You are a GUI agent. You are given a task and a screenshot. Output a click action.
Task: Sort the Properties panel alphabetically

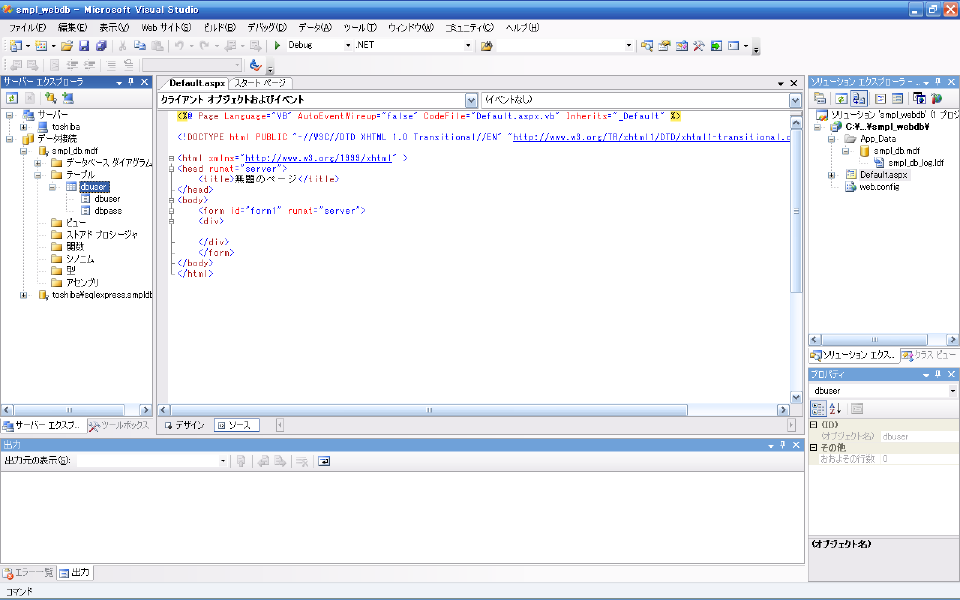pos(835,409)
